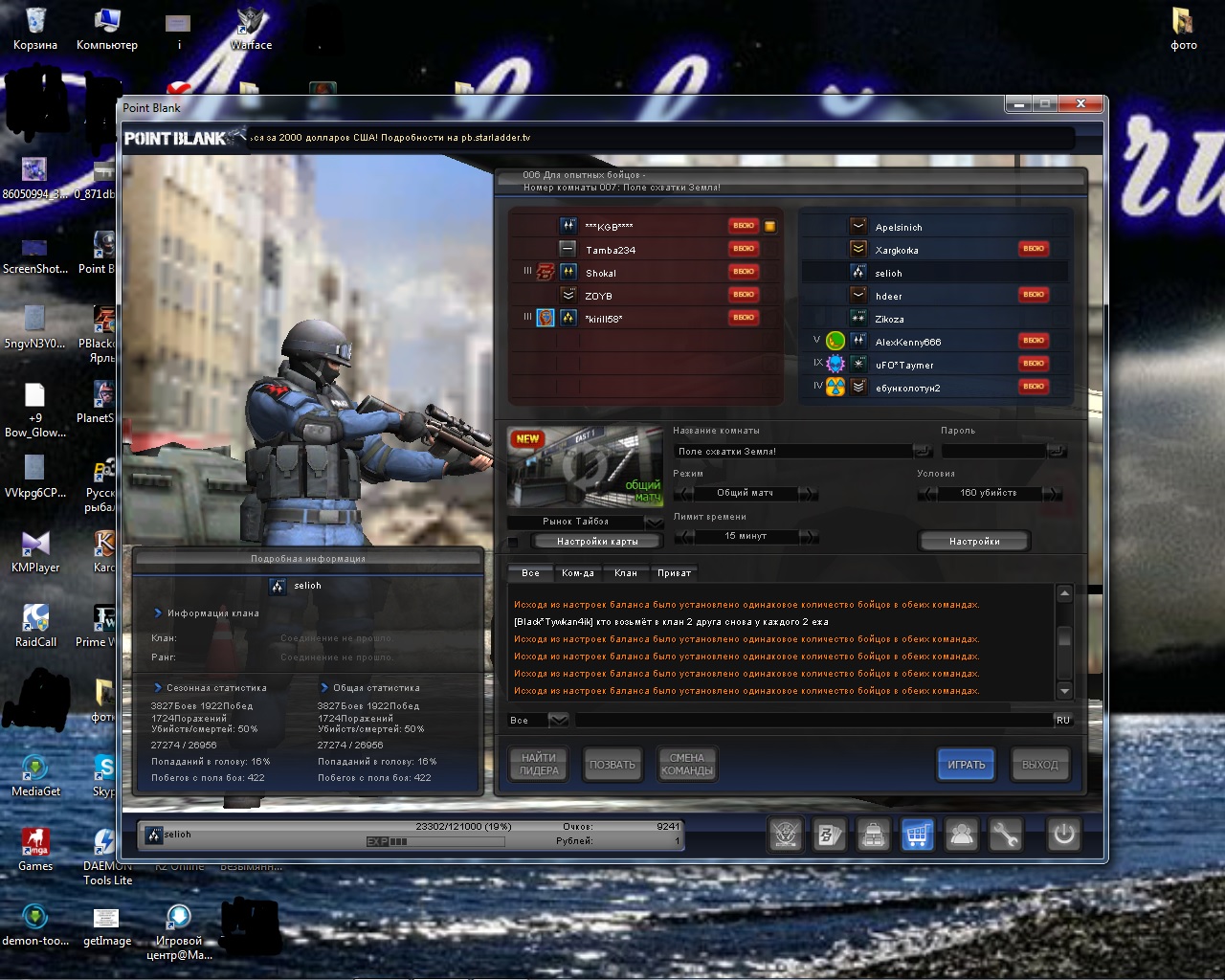Click the rank badge of ZOYB

click(568, 295)
